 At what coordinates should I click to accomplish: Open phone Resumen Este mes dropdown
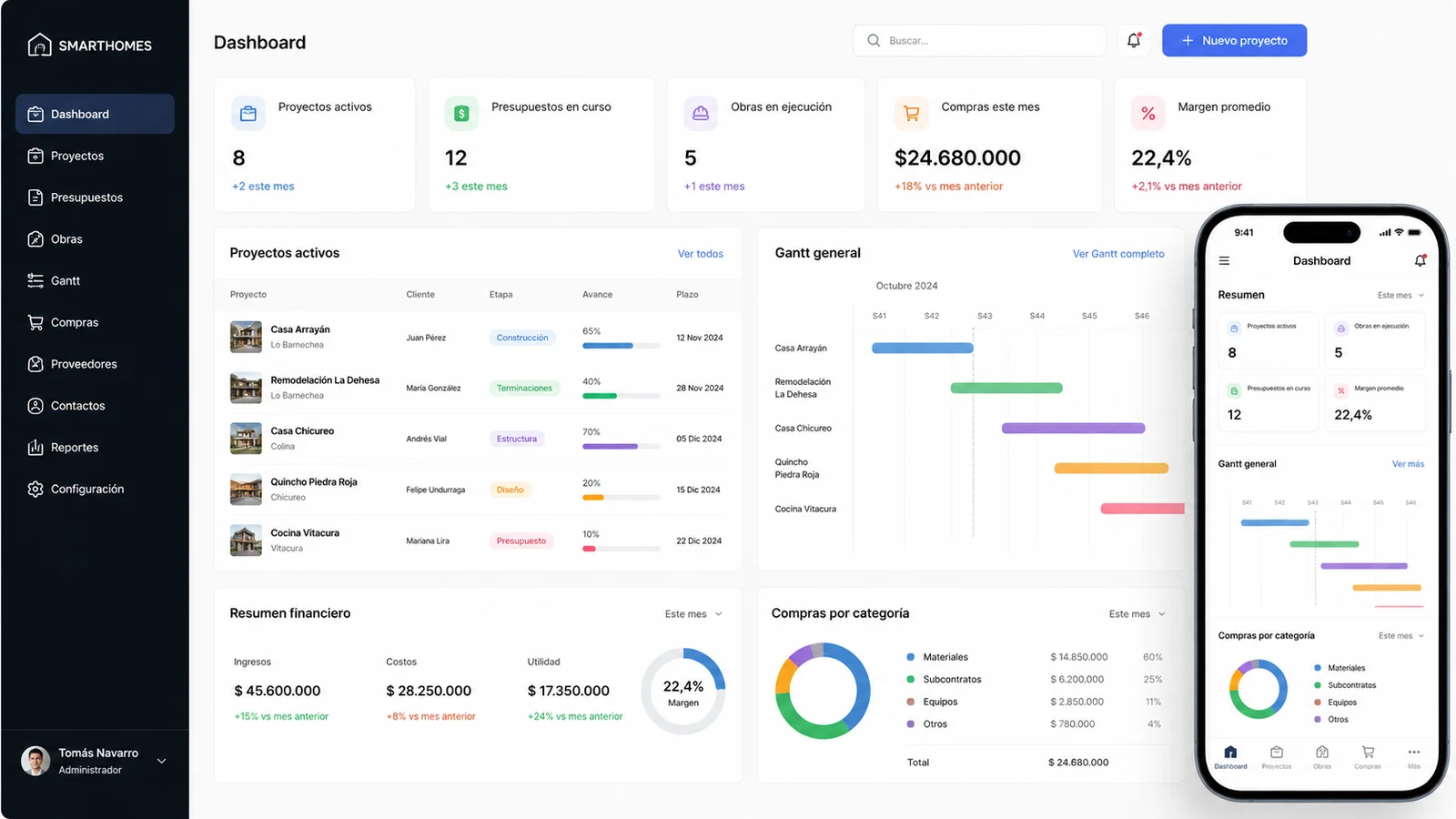1401,296
